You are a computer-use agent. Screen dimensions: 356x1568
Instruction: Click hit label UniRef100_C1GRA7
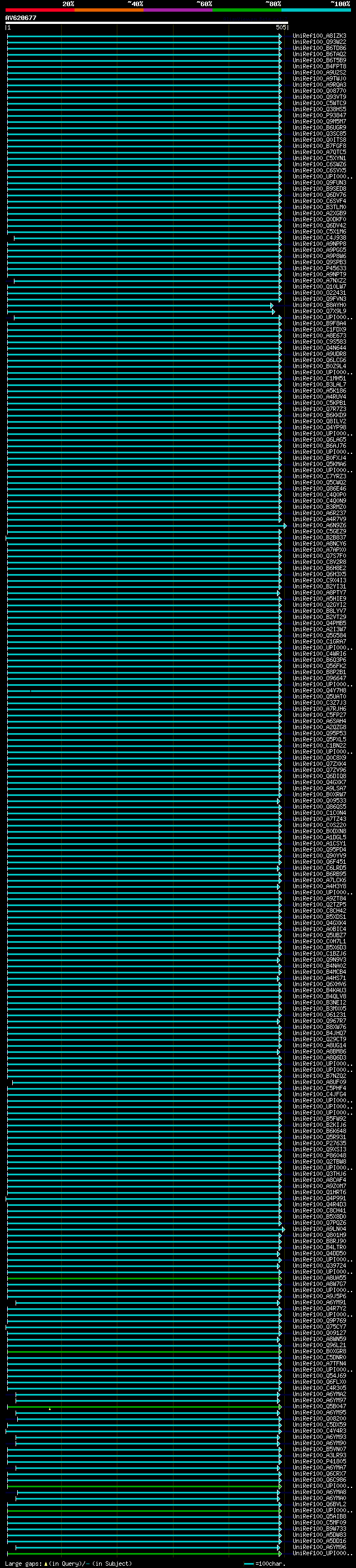(319, 641)
